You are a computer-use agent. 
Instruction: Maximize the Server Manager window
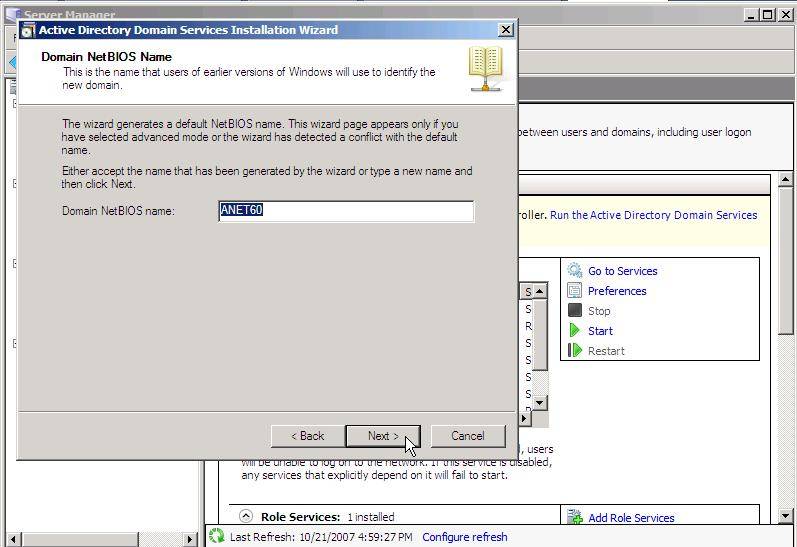click(768, 15)
